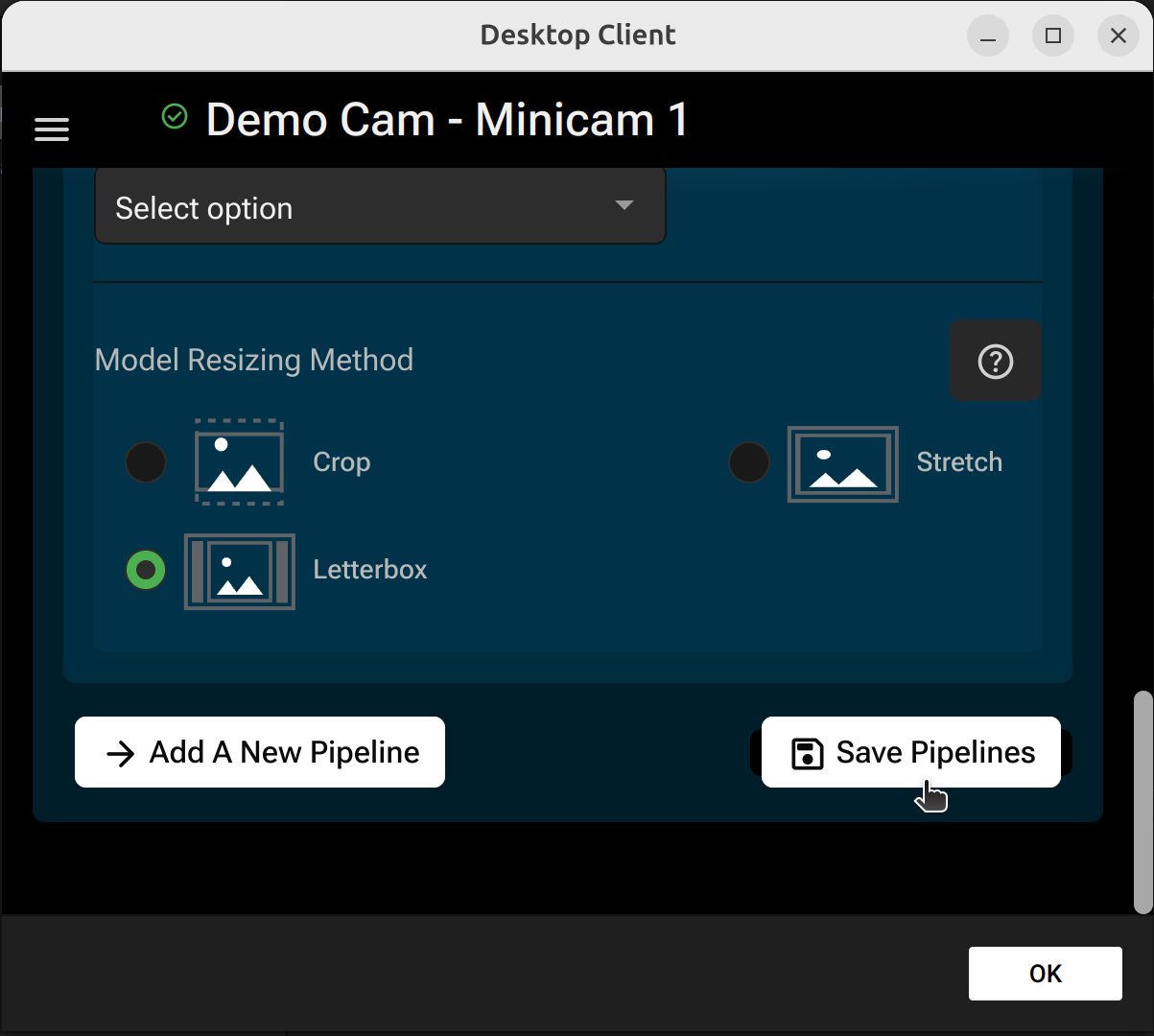Open Model Resizing Method help icon

[x=995, y=362]
